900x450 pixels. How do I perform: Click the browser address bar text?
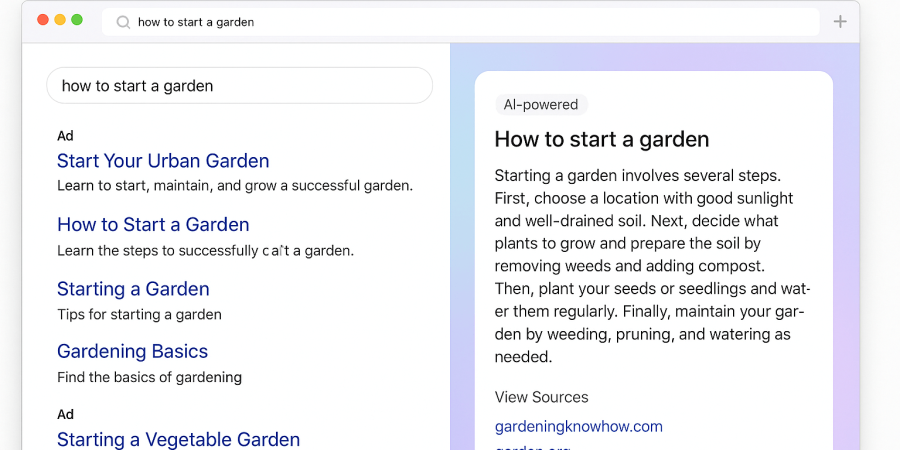pos(196,22)
